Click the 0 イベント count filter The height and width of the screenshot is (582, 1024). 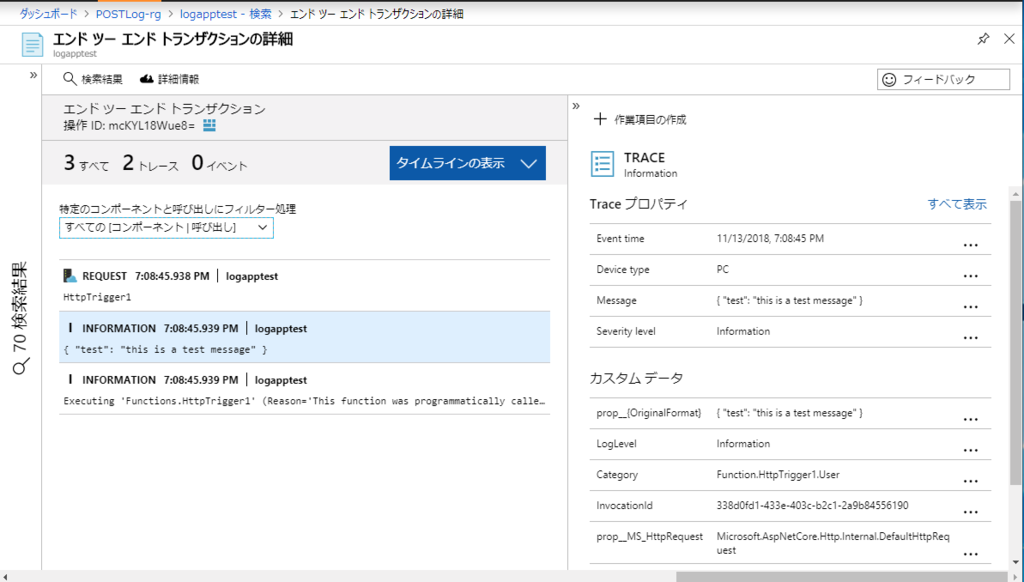[x=219, y=163]
